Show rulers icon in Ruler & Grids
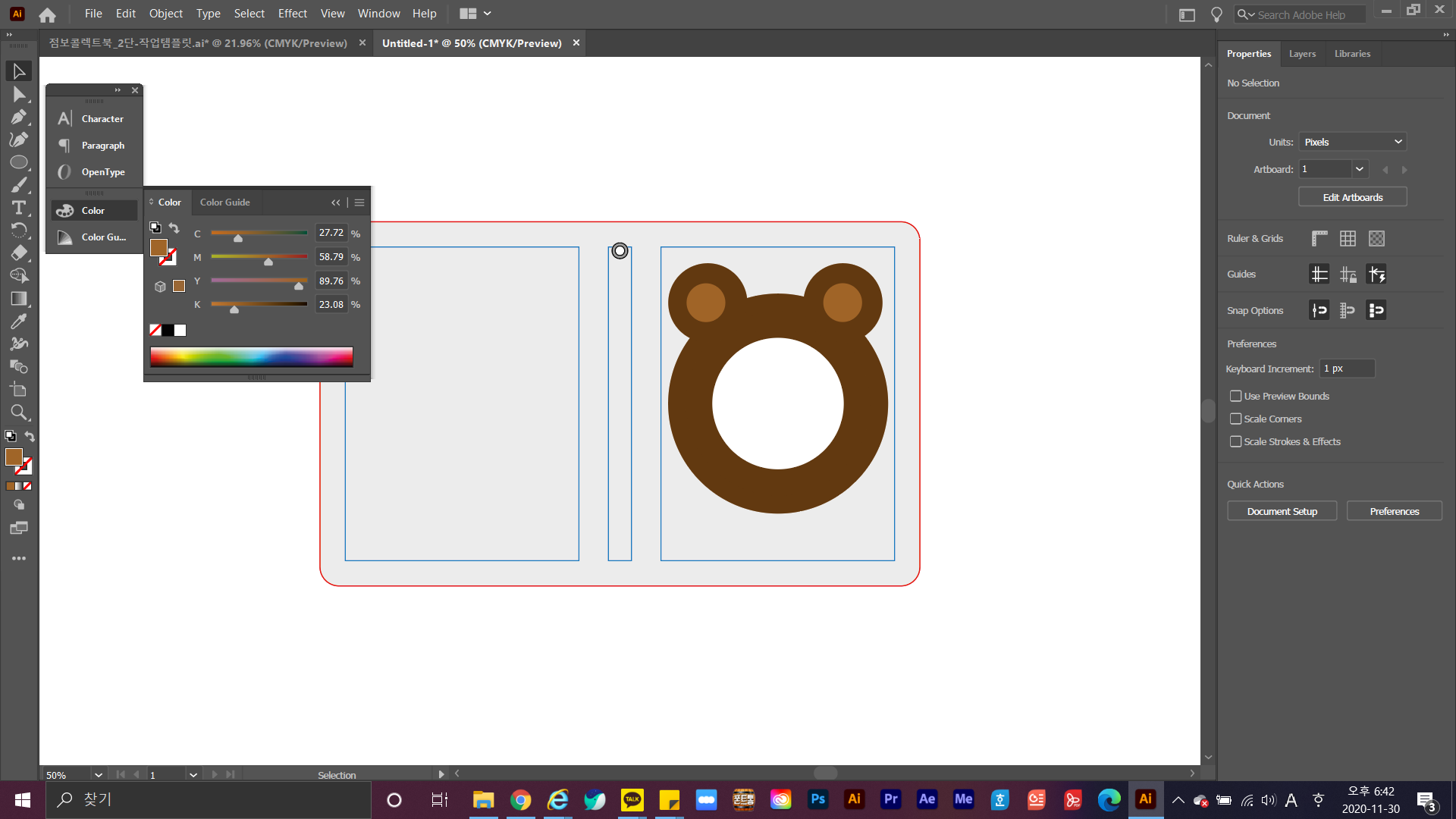Image resolution: width=1456 pixels, height=819 pixels. pos(1319,238)
